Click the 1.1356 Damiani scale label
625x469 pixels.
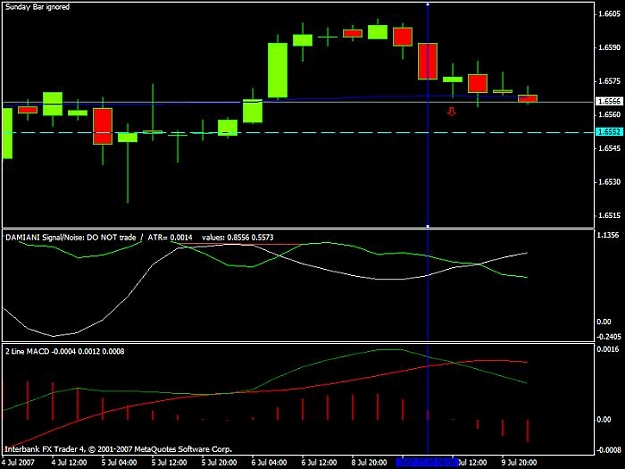[x=609, y=235]
